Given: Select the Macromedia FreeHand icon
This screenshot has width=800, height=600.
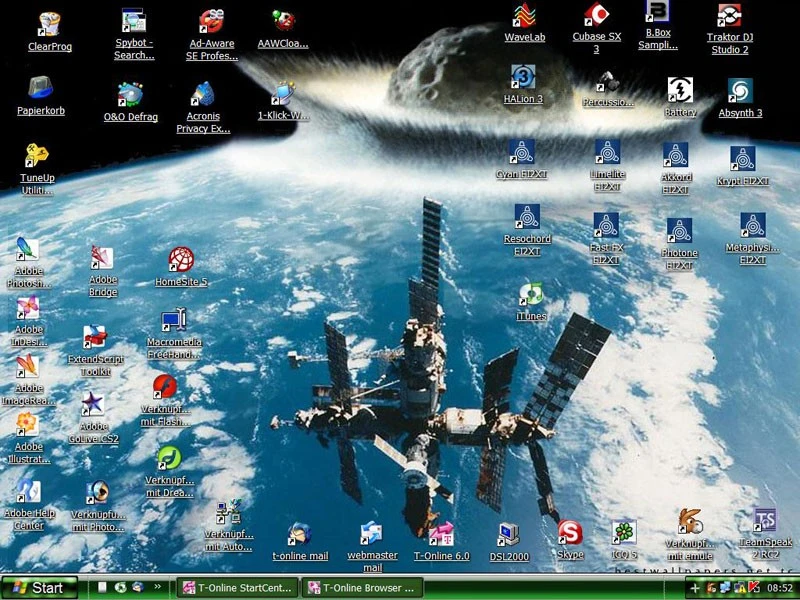Looking at the screenshot, I should coord(174,321).
